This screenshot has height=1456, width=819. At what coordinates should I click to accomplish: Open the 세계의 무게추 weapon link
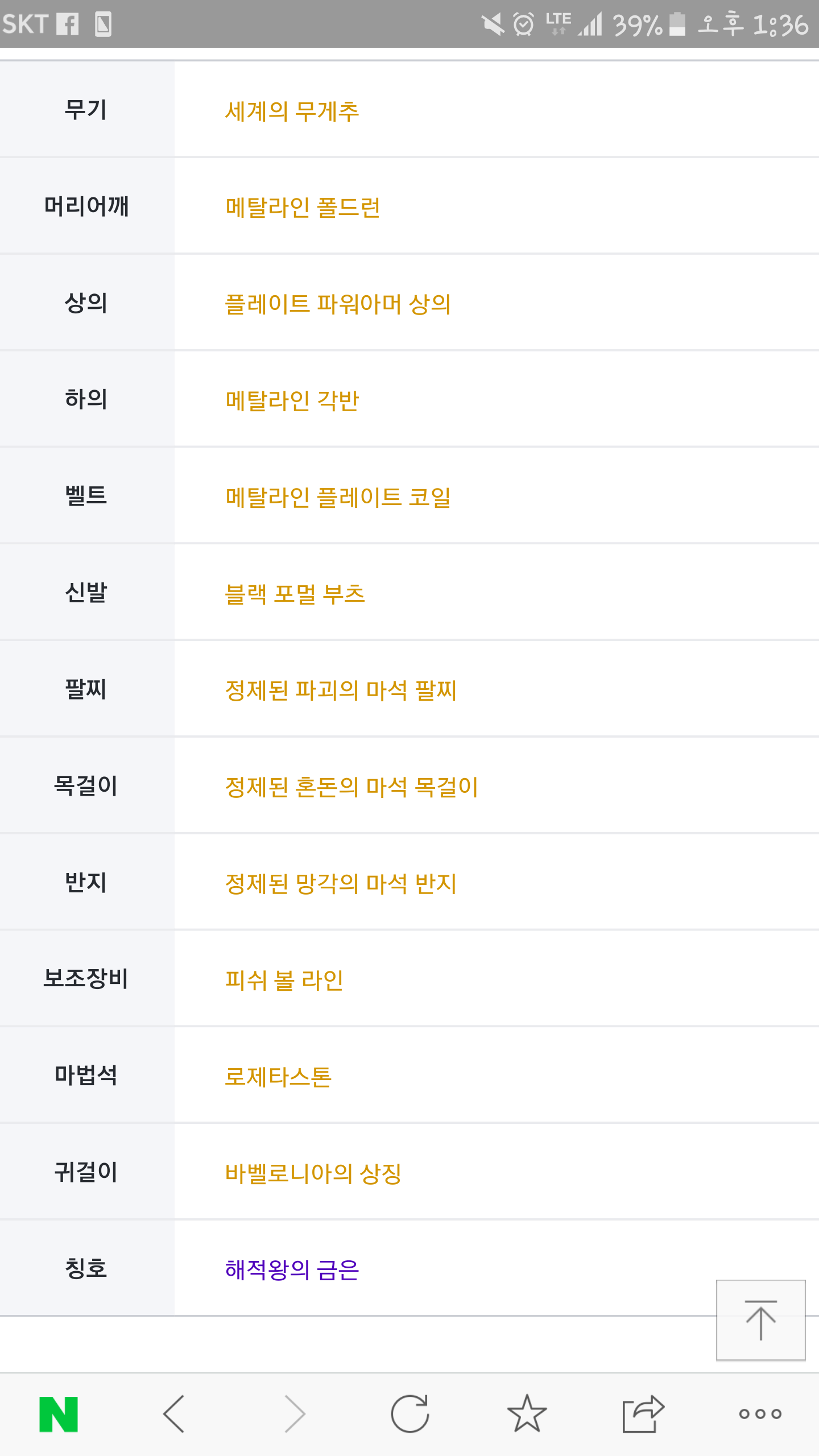292,111
